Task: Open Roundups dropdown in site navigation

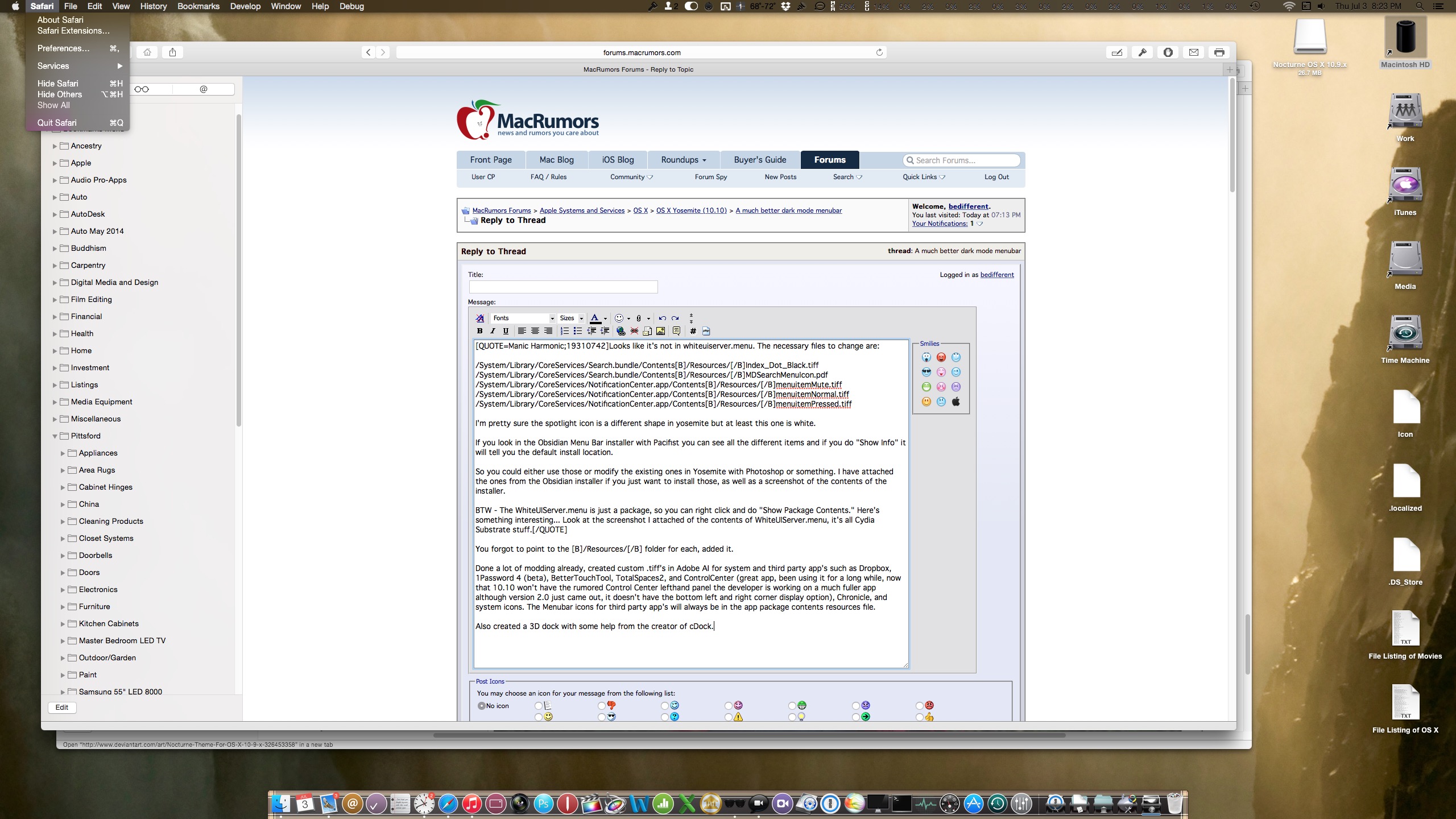Action: [683, 160]
